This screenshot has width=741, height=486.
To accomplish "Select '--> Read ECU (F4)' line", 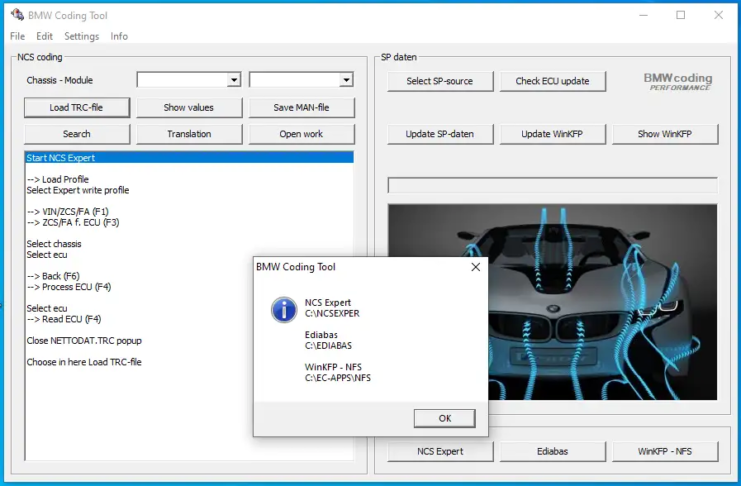I will click(x=64, y=319).
